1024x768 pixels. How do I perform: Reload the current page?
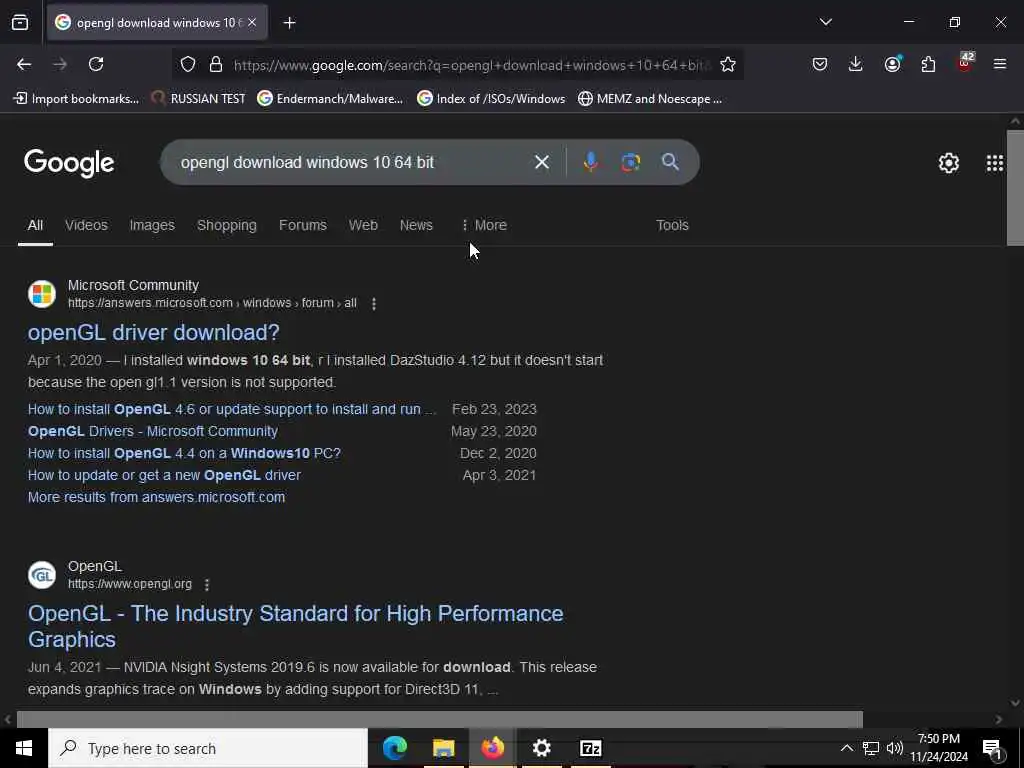pos(96,64)
